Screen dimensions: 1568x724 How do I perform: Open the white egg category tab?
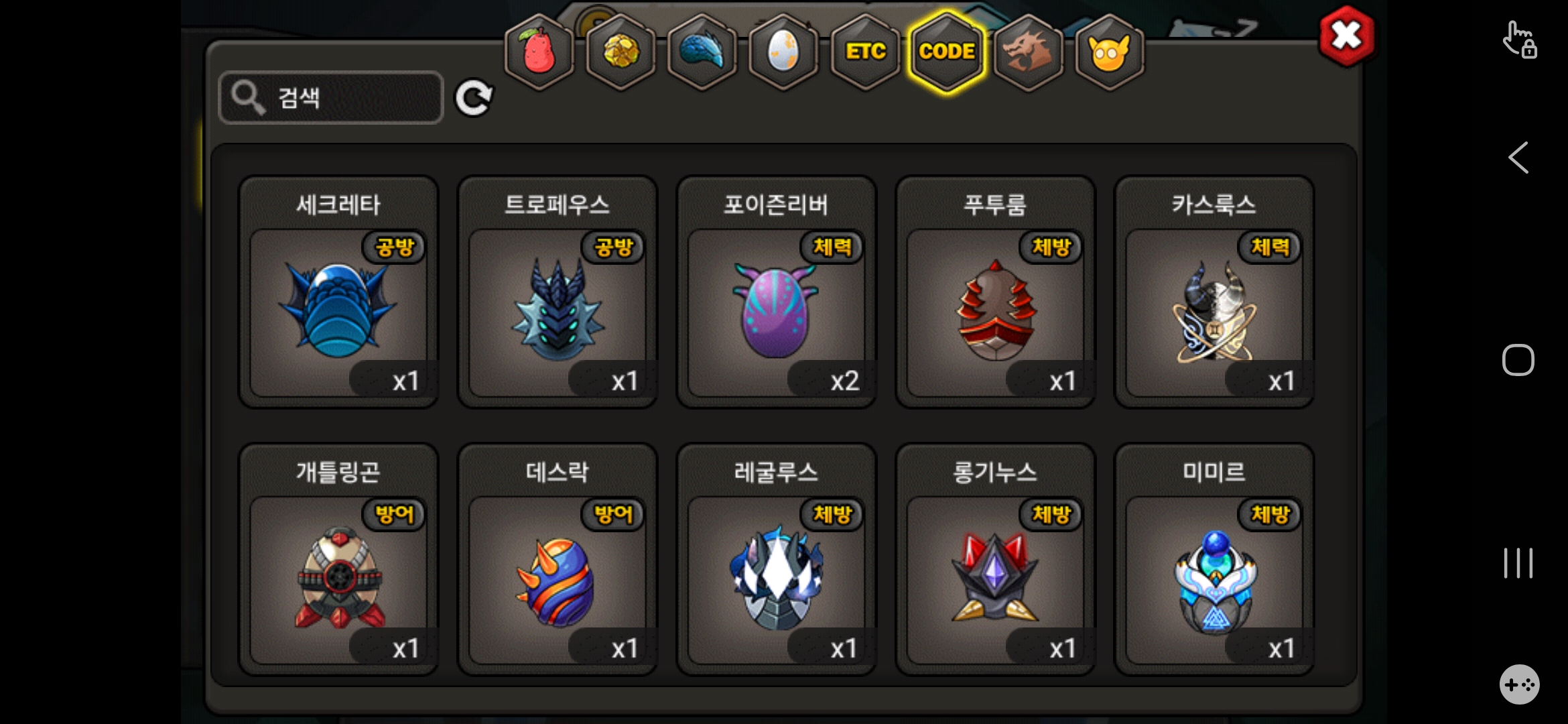pos(784,52)
